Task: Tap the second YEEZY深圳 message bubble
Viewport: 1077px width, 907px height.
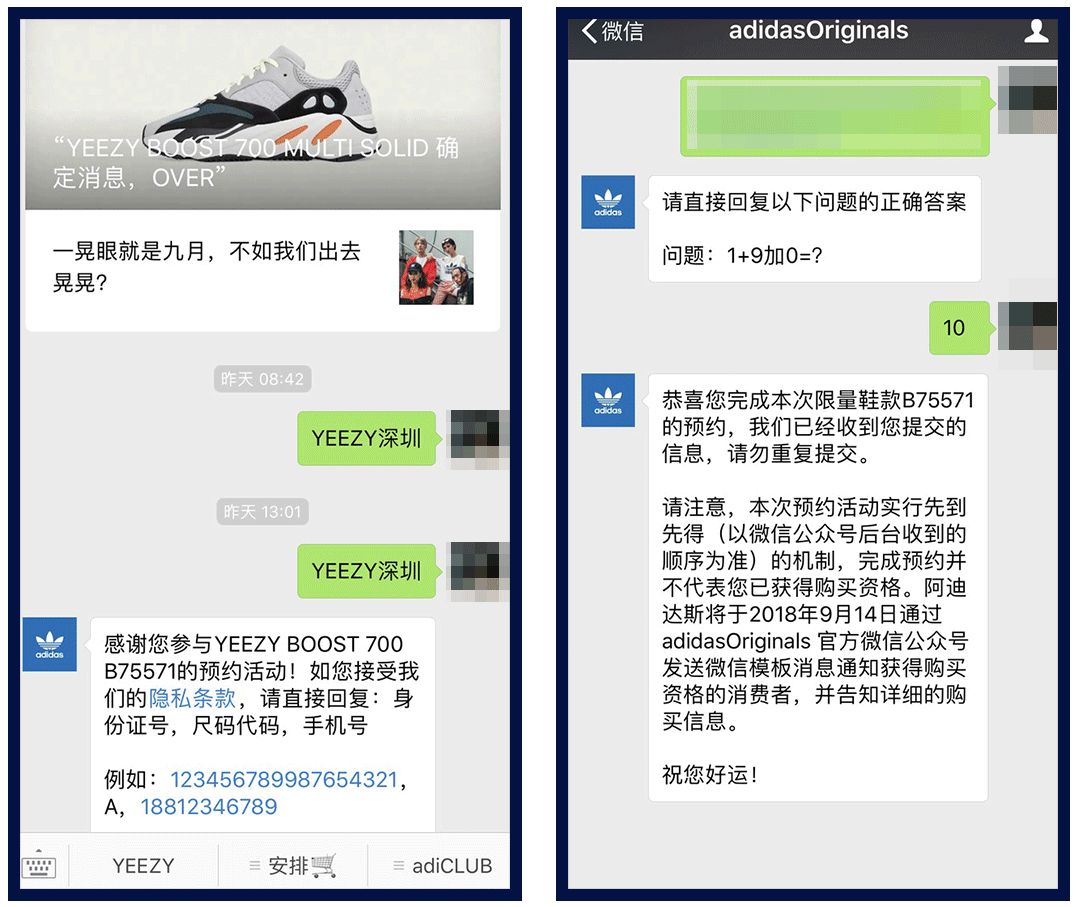Action: pos(366,571)
